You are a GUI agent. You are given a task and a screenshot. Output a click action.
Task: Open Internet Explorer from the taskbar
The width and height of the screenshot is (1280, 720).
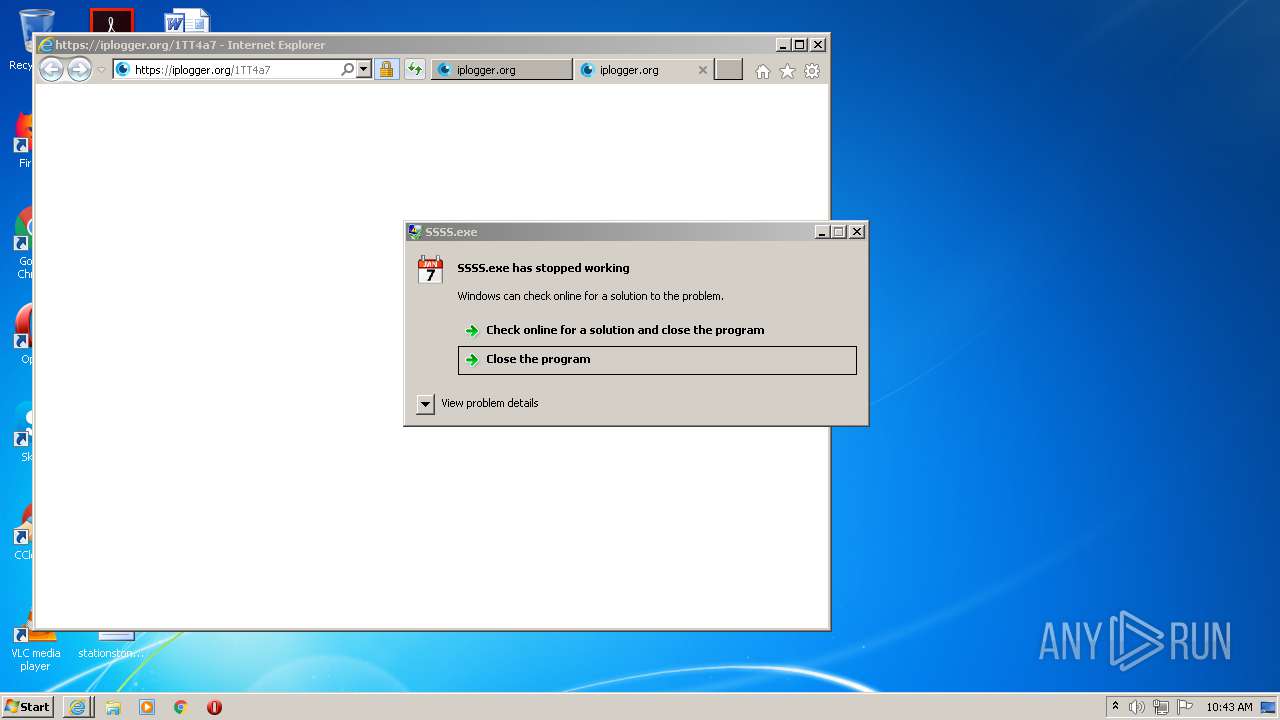pos(78,707)
